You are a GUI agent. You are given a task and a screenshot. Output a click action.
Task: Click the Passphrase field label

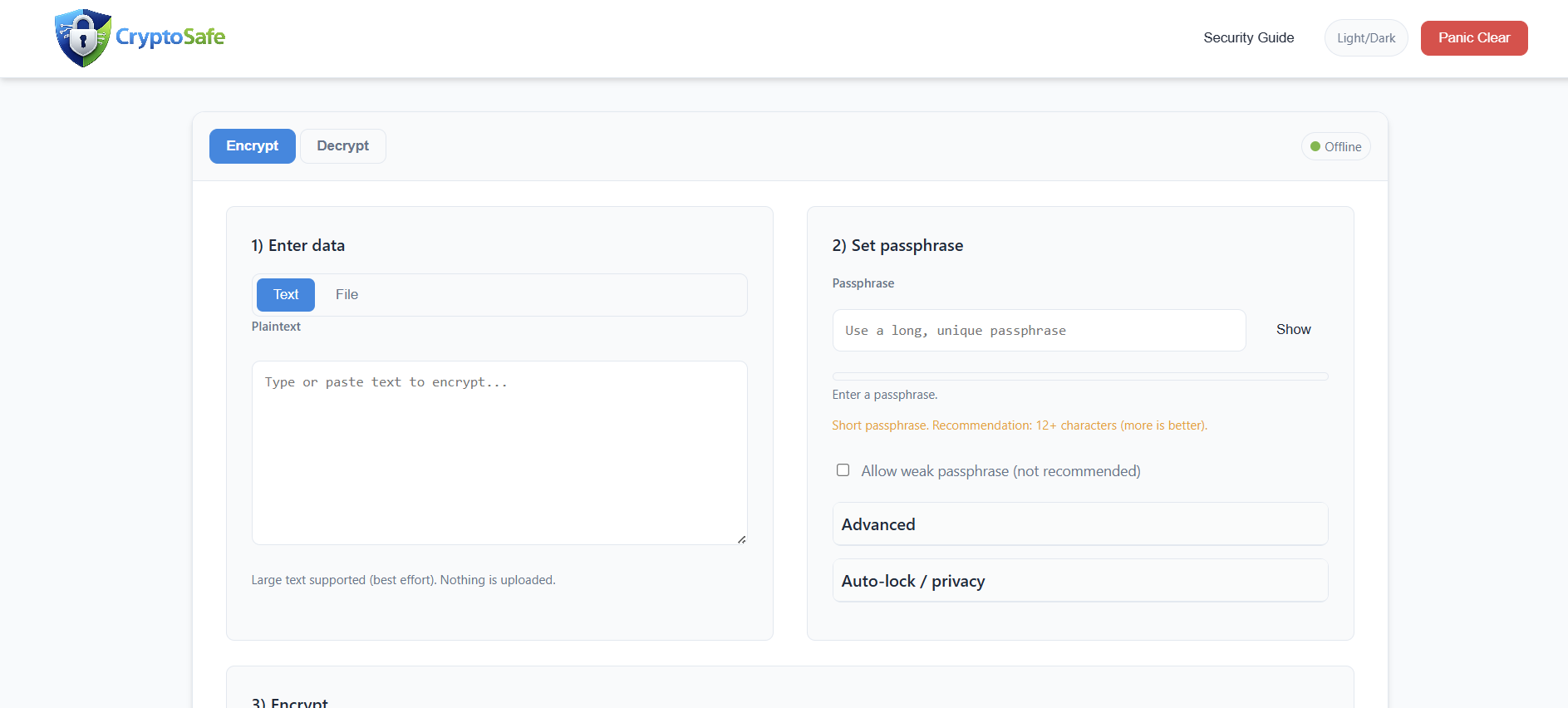(x=863, y=283)
